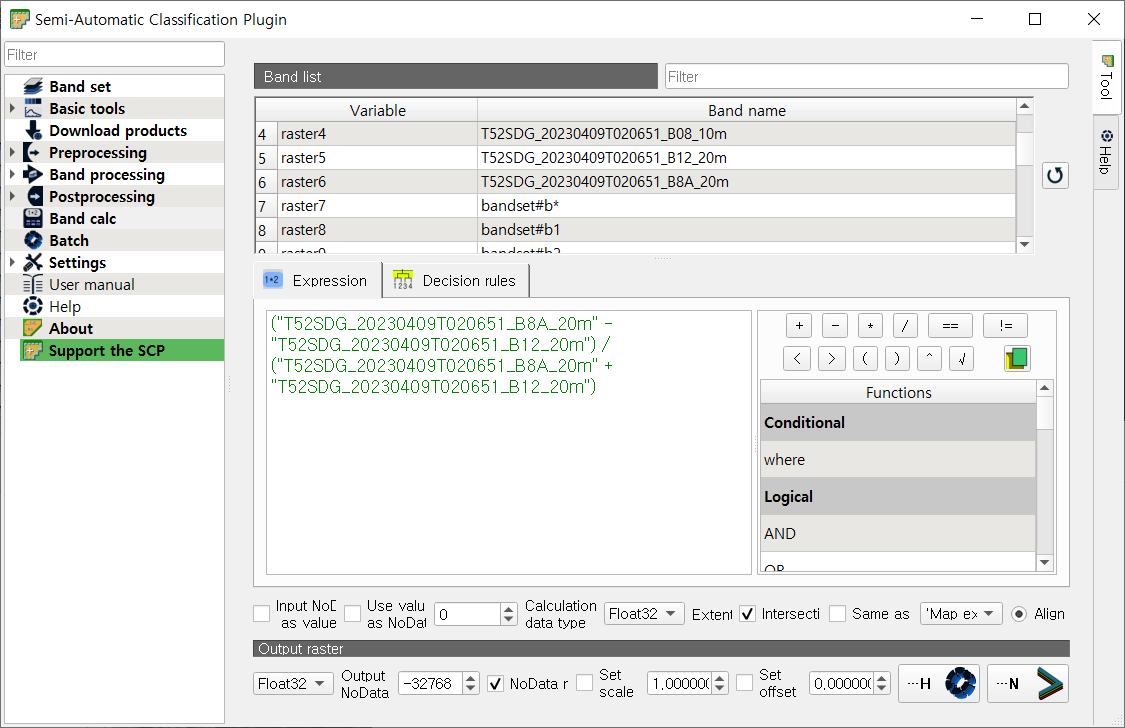Switch to Expression tab
Screen dimensions: 1125x728
(316, 280)
